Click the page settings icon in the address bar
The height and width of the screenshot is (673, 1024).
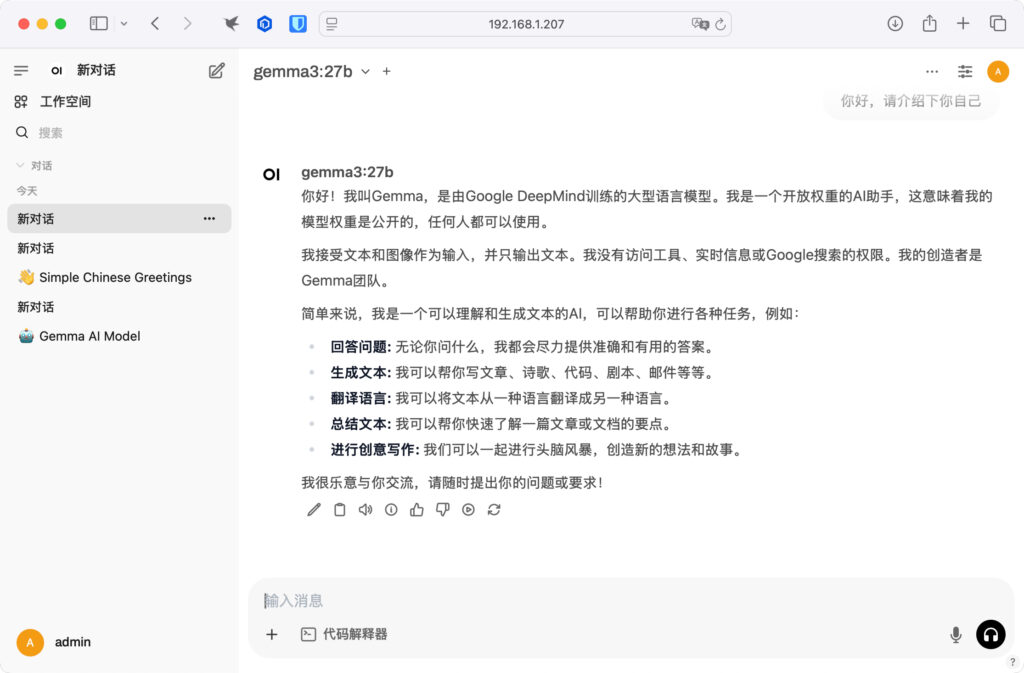[x=332, y=23]
